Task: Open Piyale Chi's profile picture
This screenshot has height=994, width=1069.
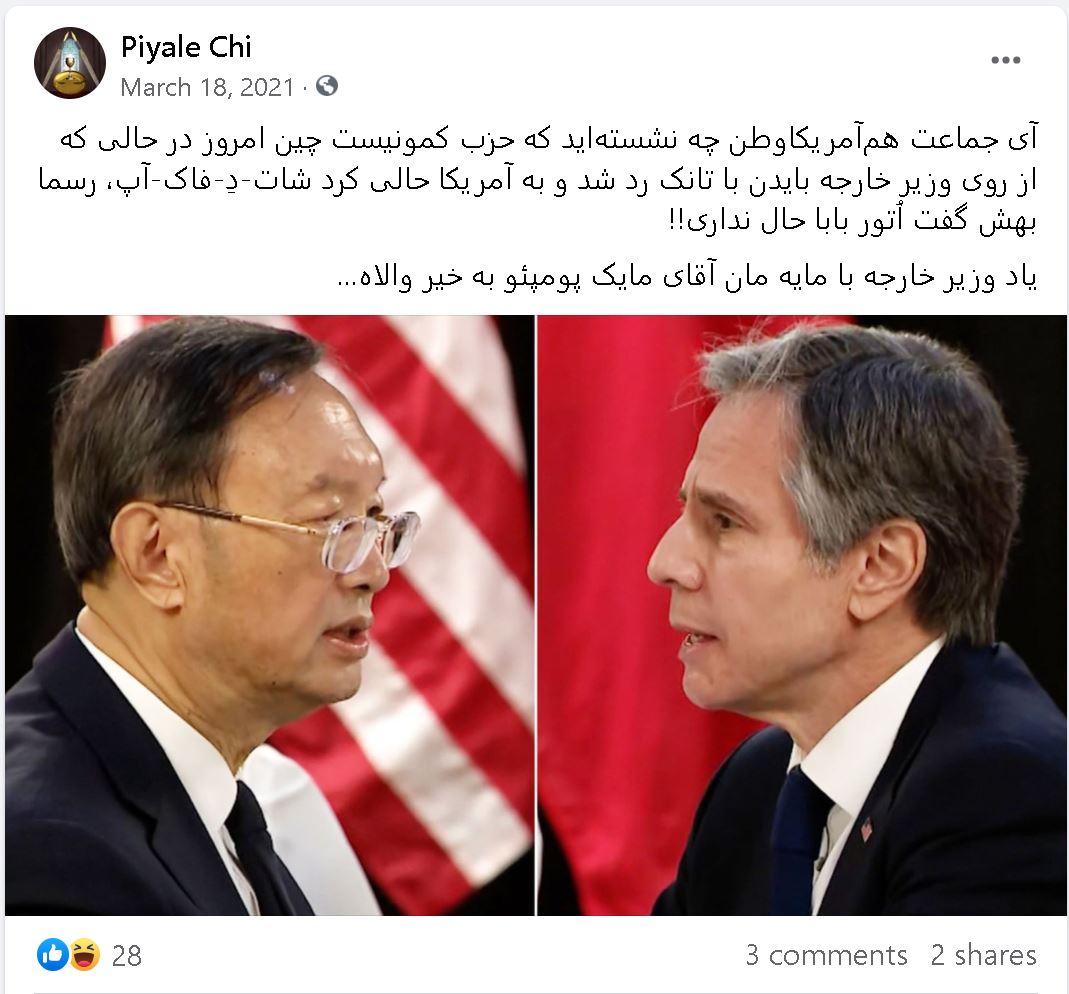Action: click(x=70, y=63)
